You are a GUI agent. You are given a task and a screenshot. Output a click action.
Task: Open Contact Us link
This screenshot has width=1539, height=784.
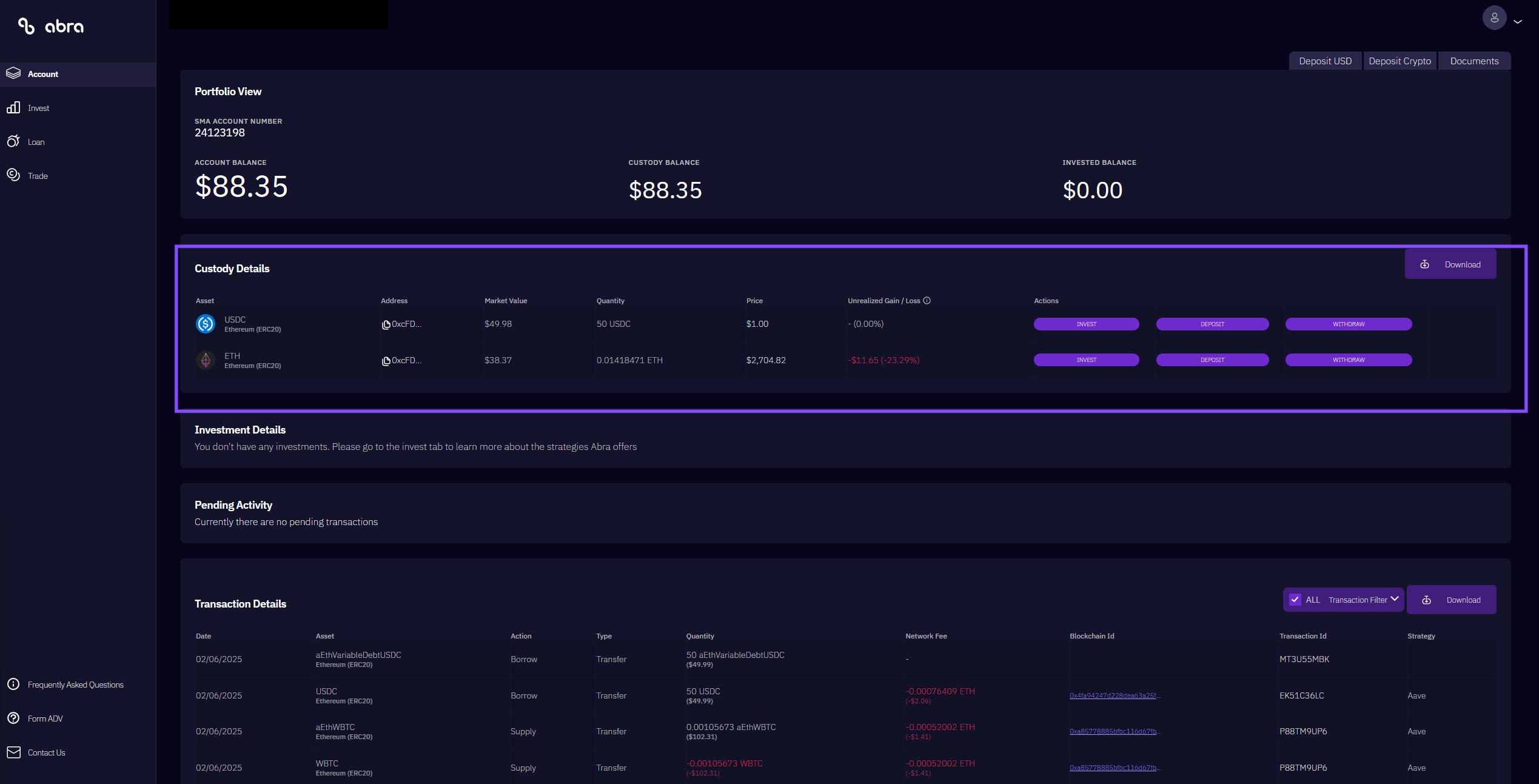46,752
